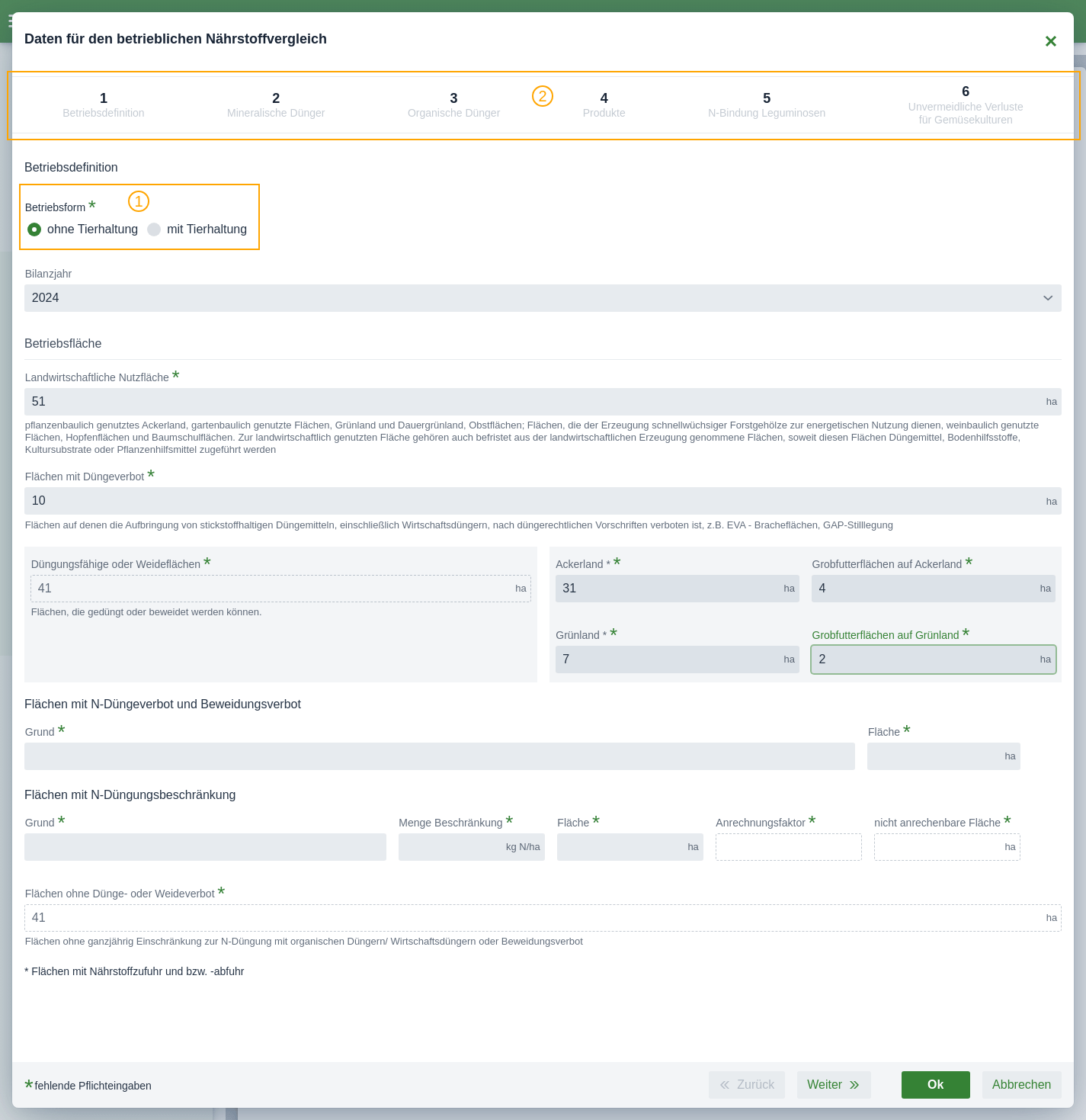Click the Düngungsfähige oder Weideflächen field
Screen dimensions: 1086x1120
(280, 589)
